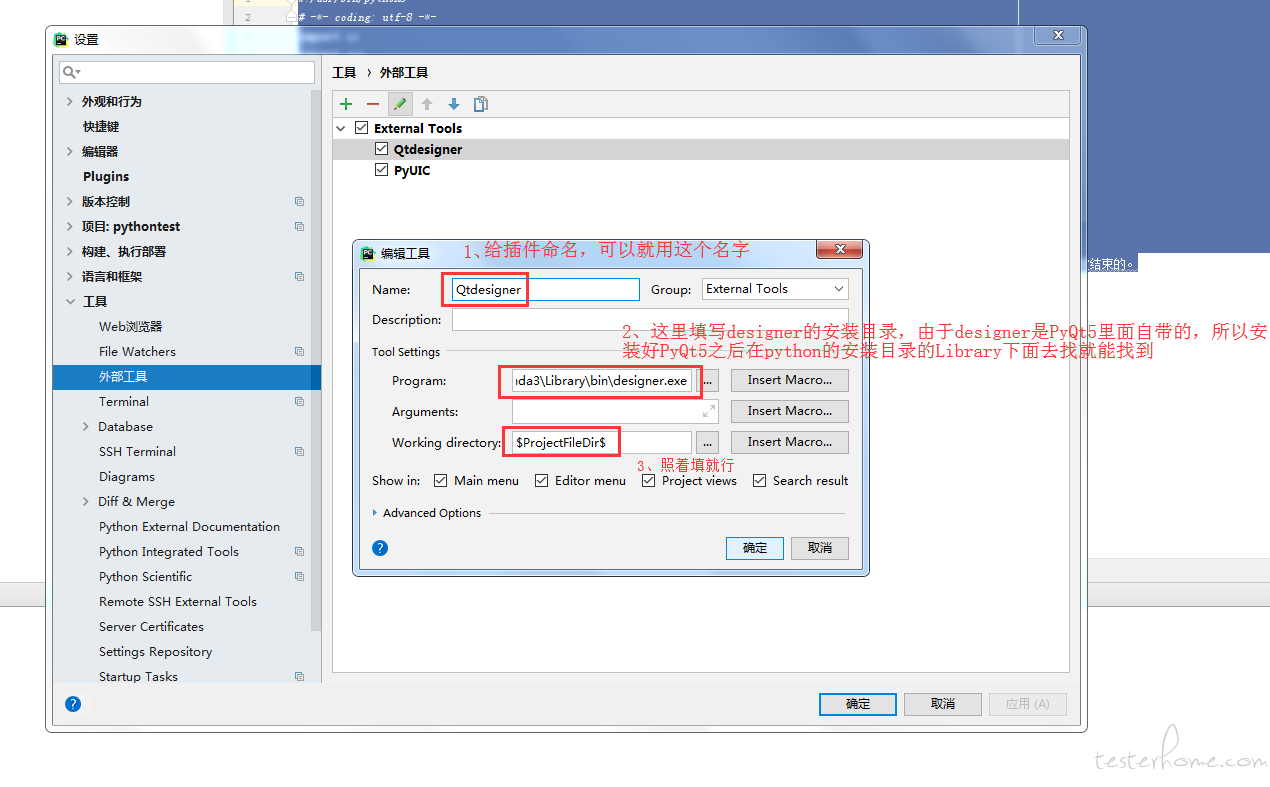
Task: Select Plugins in settings tree
Action: pyautogui.click(x=106, y=176)
